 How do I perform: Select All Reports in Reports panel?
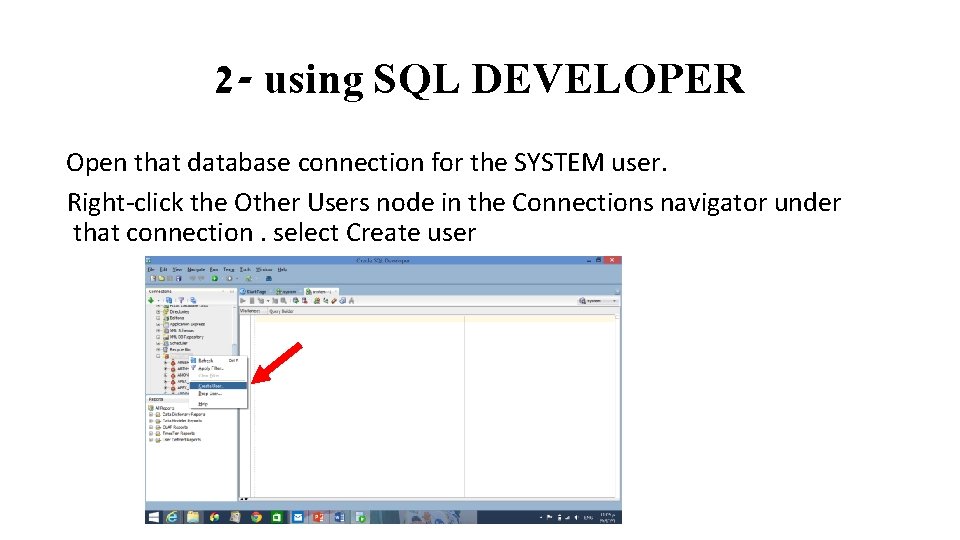click(165, 408)
